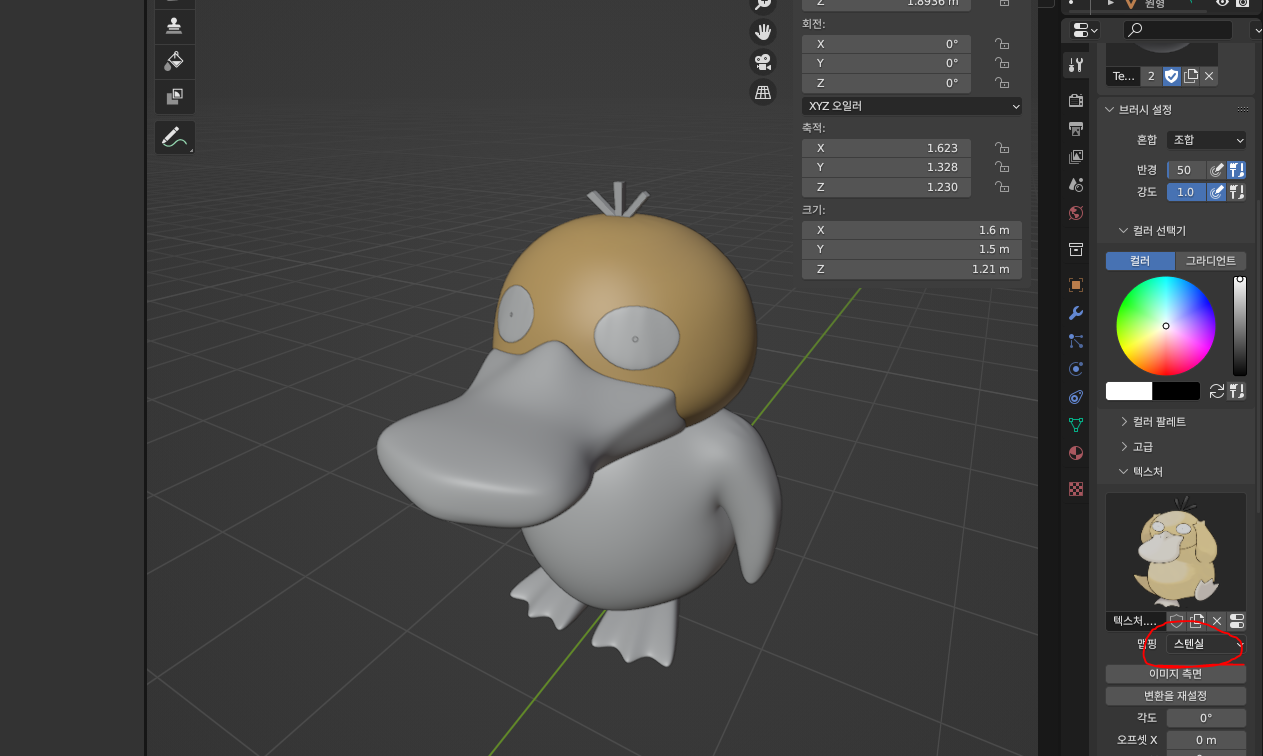Toggle fake user shield for texture
The image size is (1263, 756).
(x=1177, y=621)
